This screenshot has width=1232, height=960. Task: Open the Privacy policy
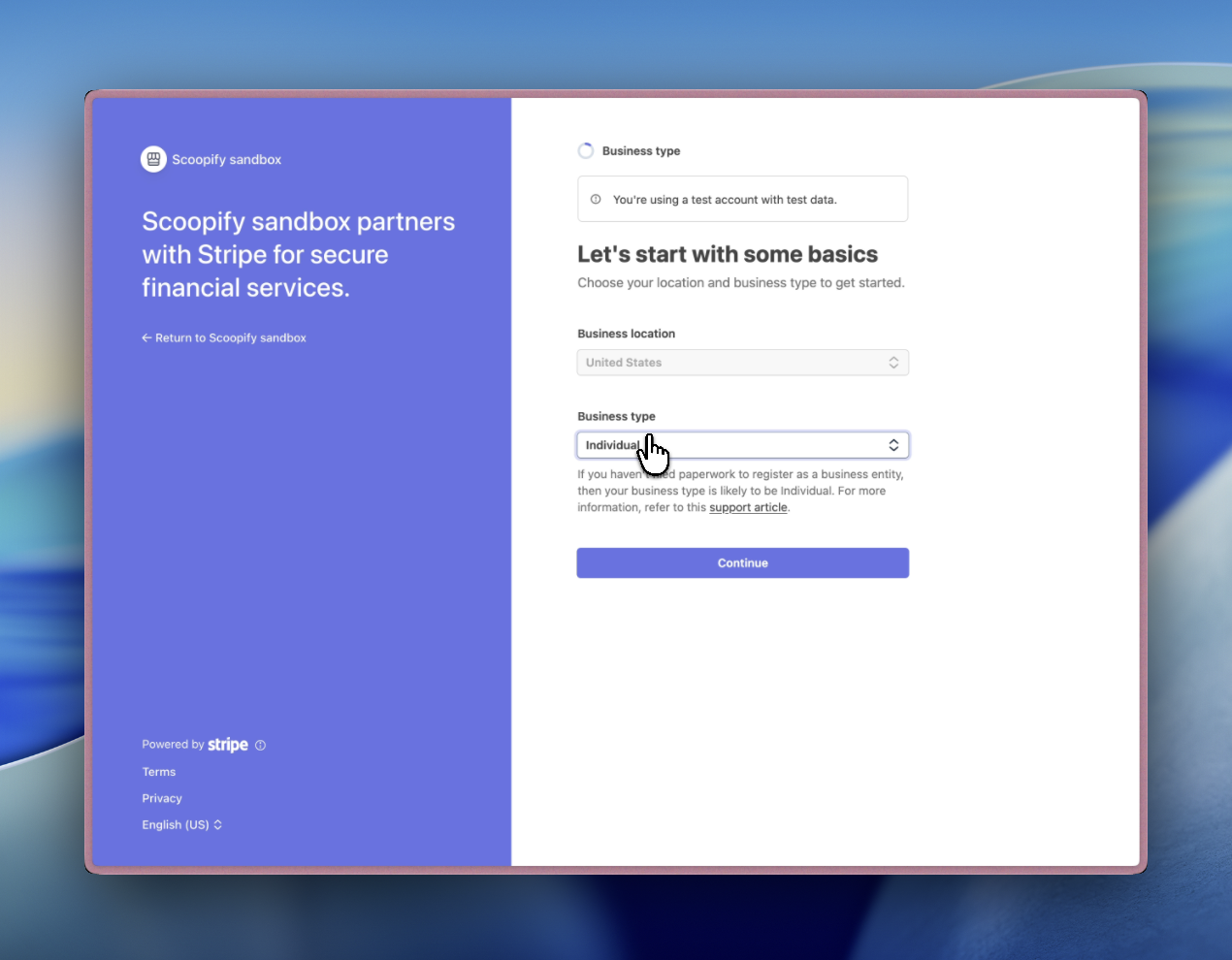pos(162,798)
